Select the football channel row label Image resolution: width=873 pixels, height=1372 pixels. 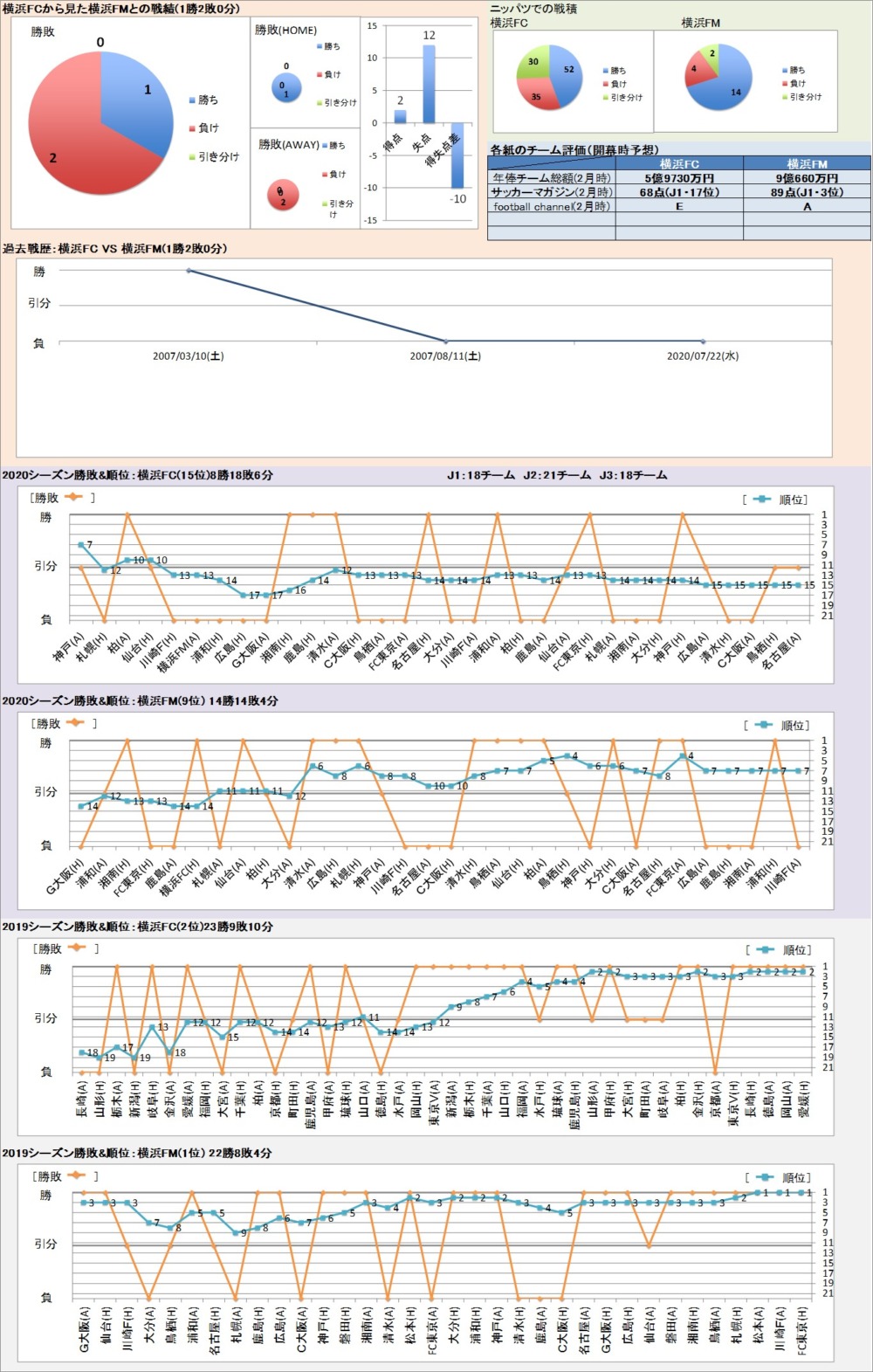(x=552, y=207)
